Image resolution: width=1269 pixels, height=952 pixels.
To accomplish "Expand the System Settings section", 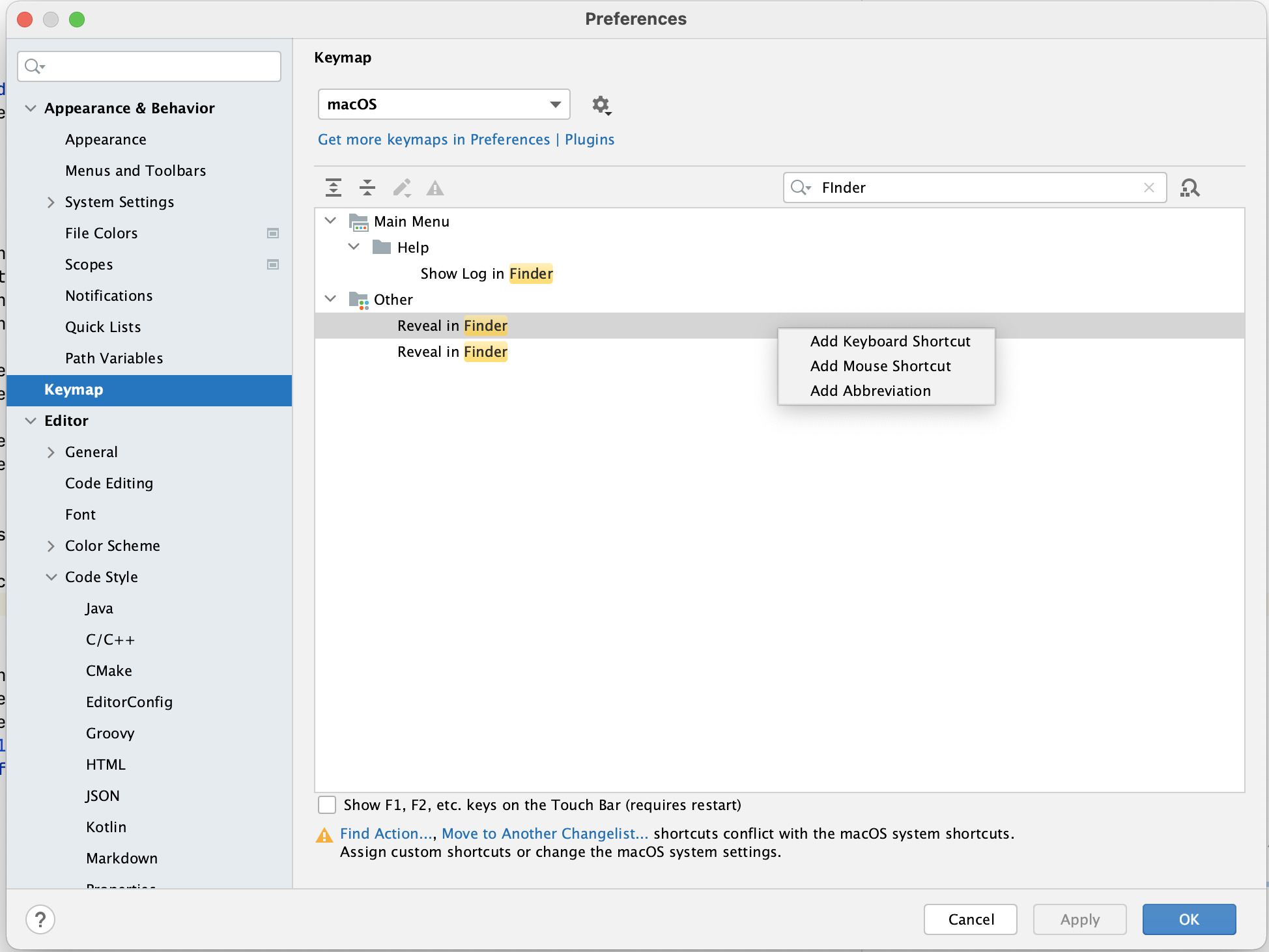I will tap(51, 201).
